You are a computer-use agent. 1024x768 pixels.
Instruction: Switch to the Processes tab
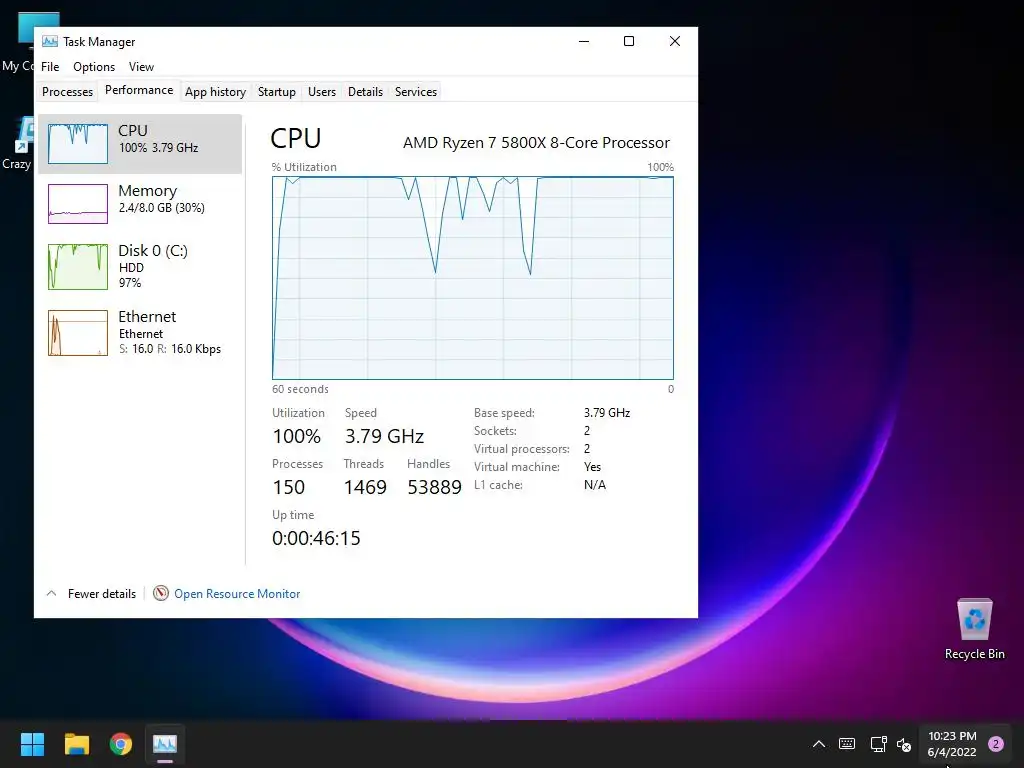(x=67, y=91)
